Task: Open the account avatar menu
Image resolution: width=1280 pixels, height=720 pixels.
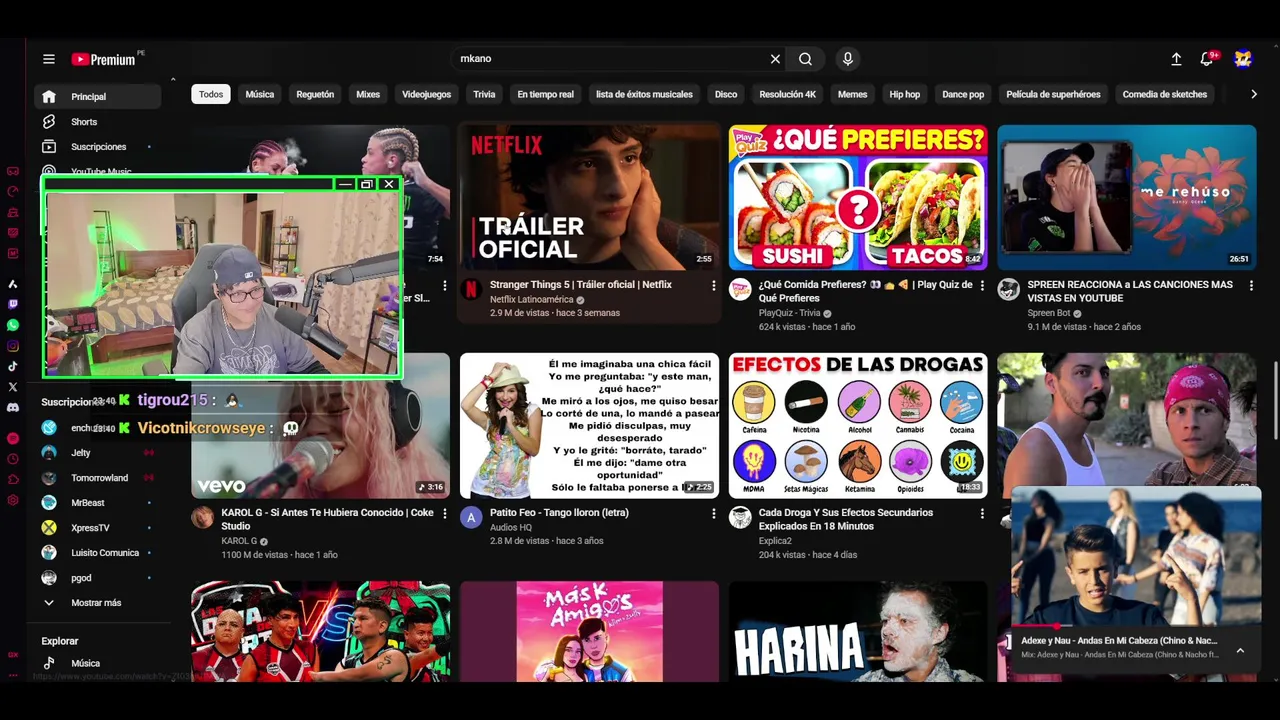Action: tap(1243, 59)
